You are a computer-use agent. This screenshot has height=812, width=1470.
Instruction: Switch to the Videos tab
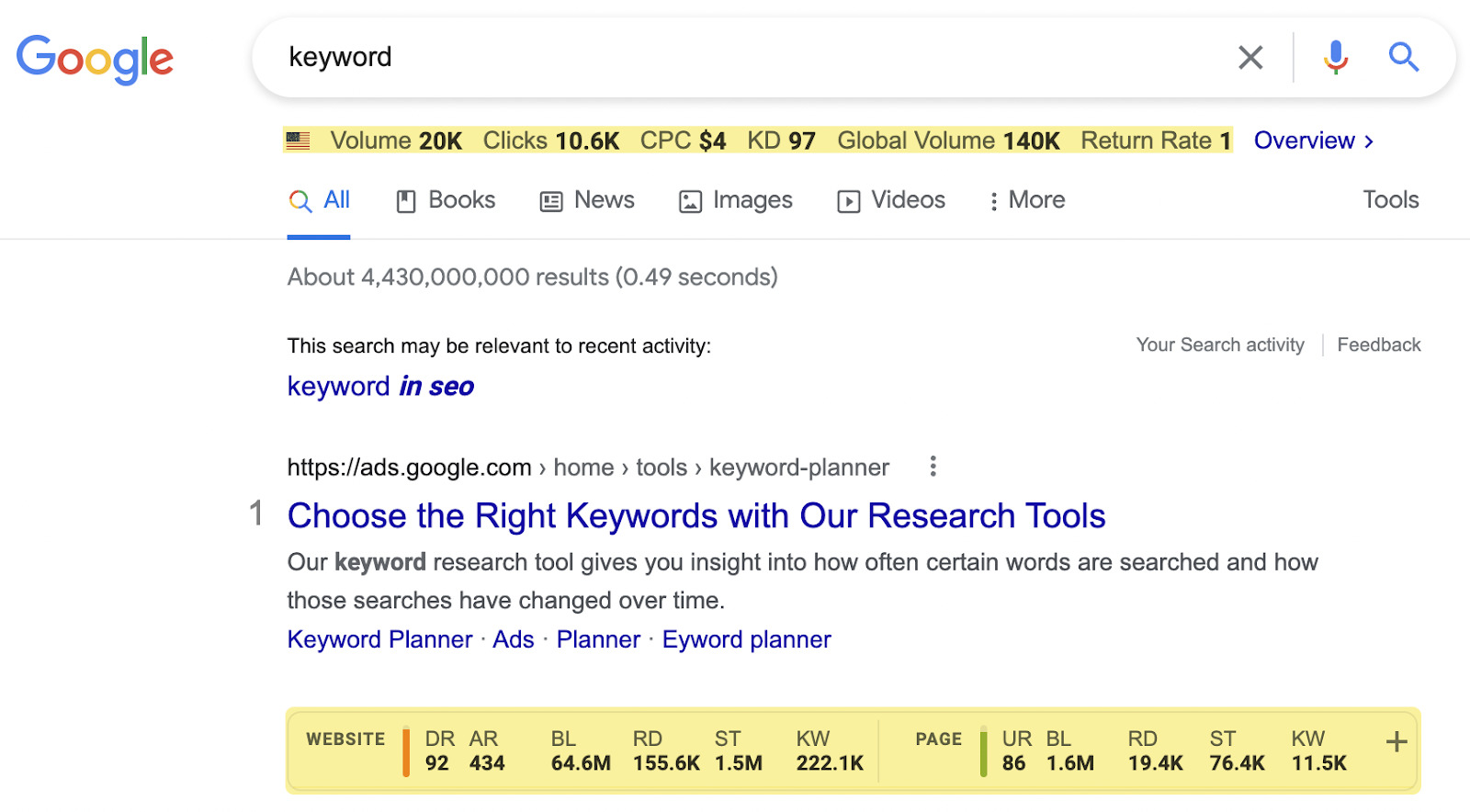click(891, 200)
